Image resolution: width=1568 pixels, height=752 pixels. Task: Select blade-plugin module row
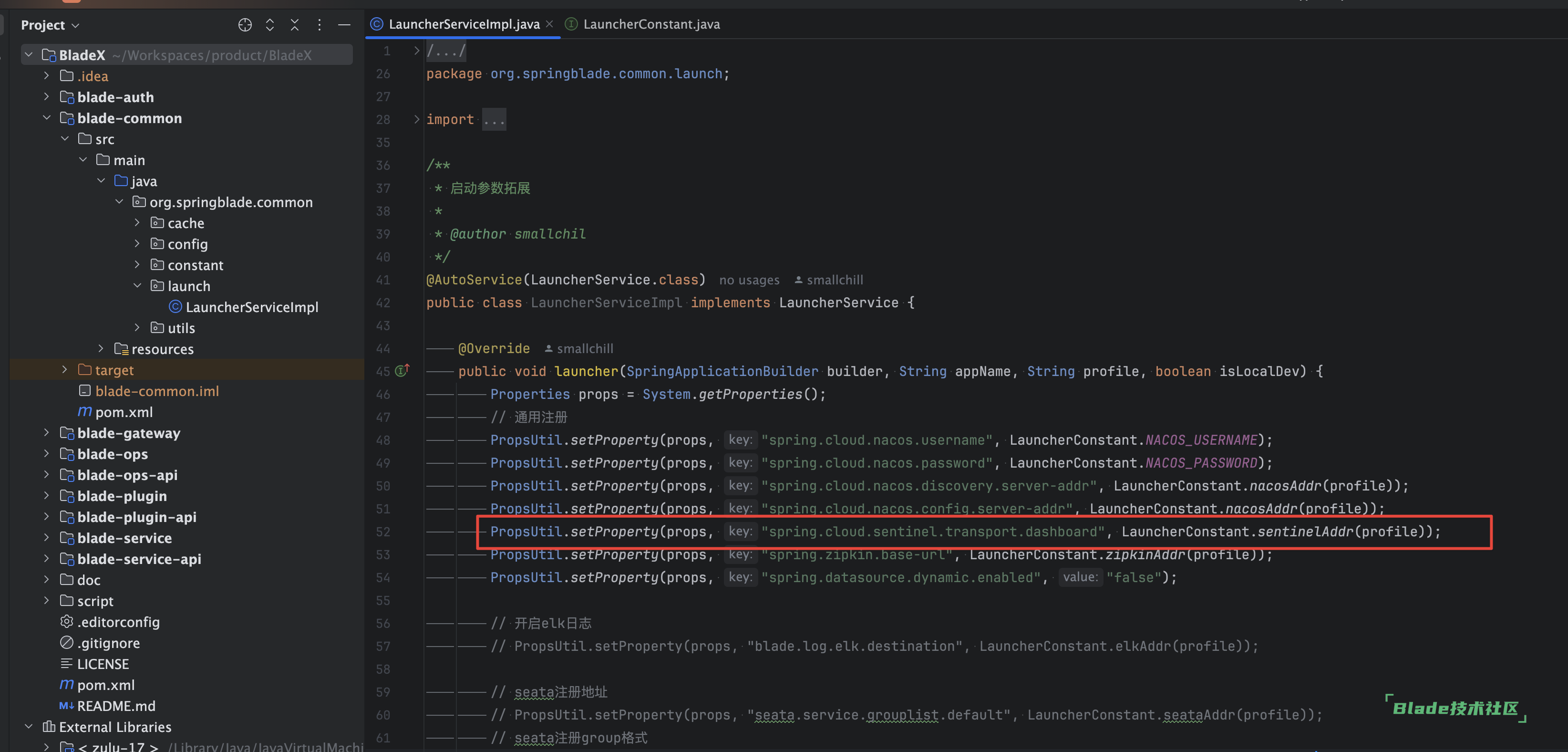186,496
